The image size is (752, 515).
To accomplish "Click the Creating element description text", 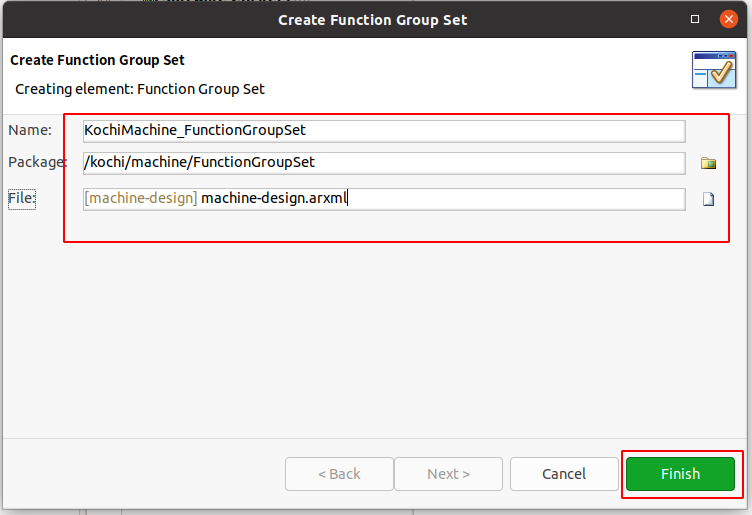I will pos(140,89).
